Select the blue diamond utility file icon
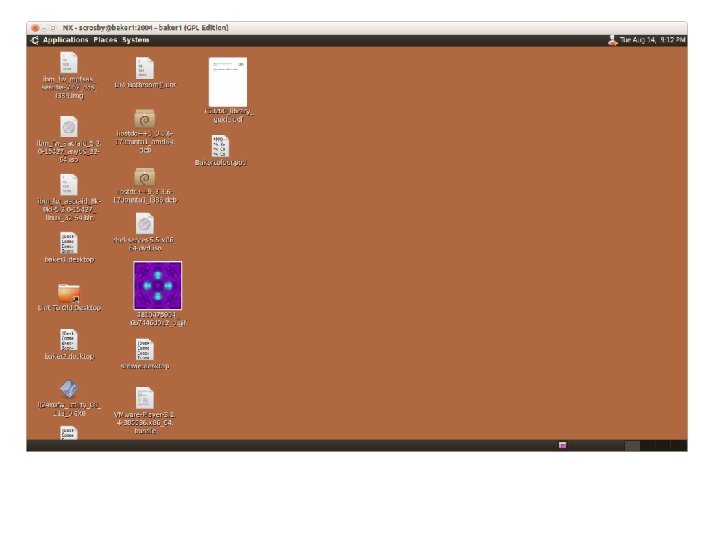720x540 pixels. 69,389
